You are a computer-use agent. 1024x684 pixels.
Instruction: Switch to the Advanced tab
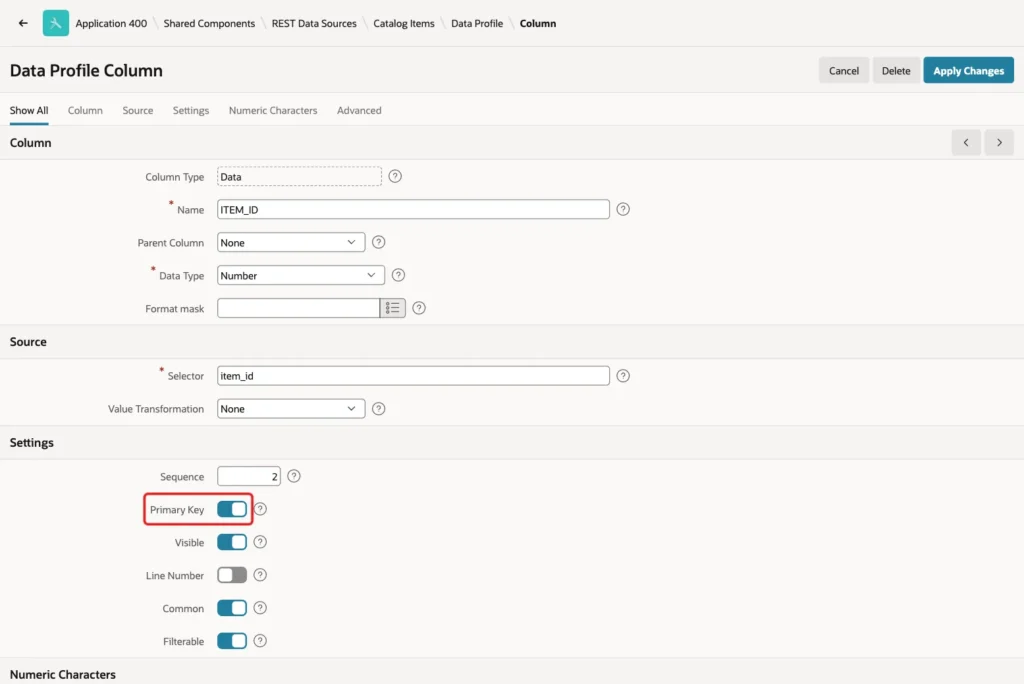359,110
